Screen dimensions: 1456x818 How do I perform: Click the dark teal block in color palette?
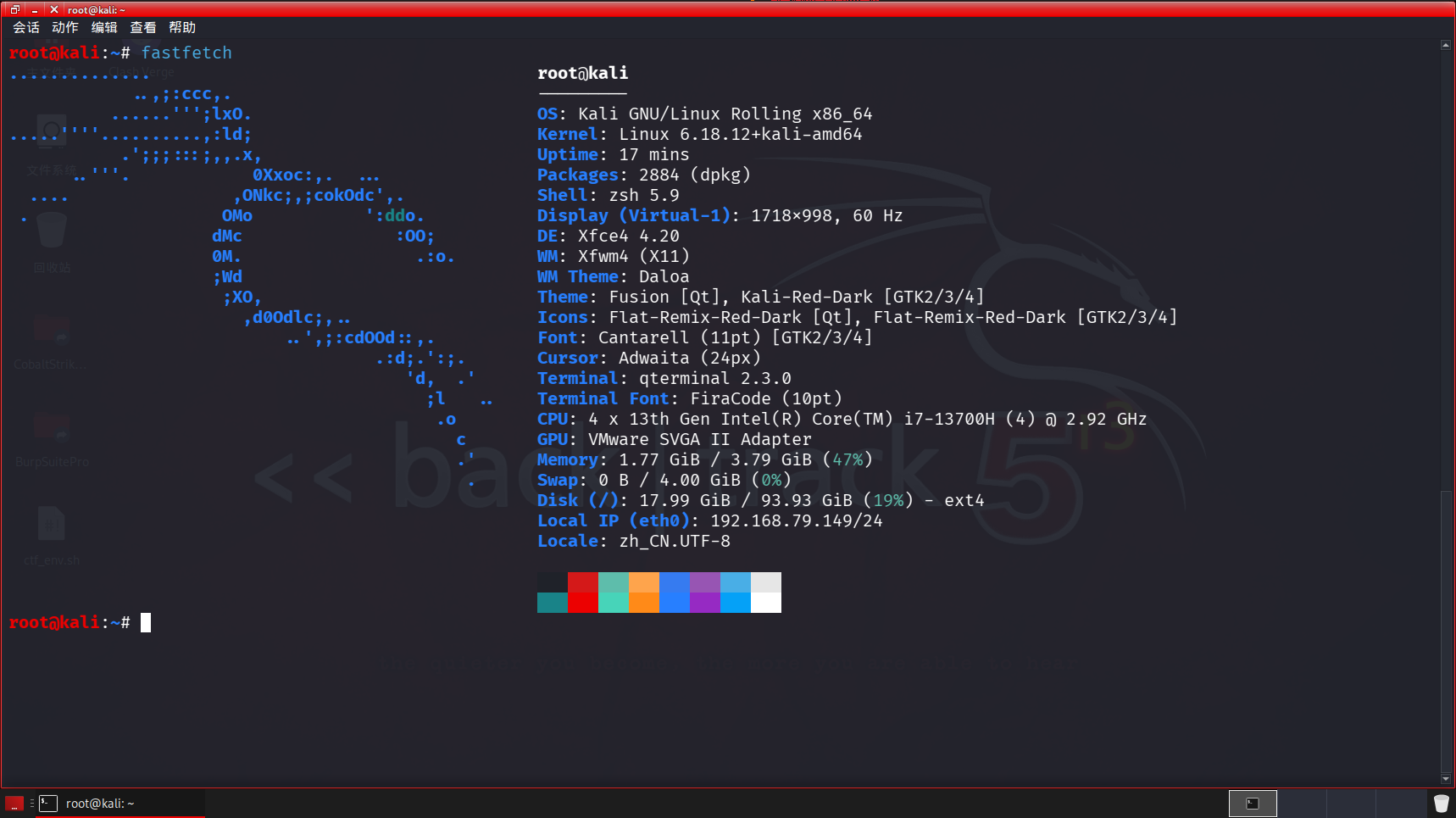[x=553, y=603]
